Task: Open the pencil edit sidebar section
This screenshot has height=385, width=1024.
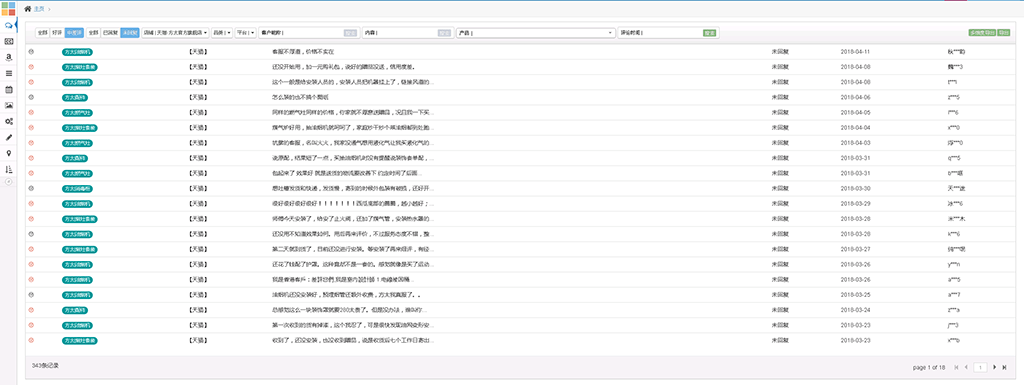Action: 8,137
